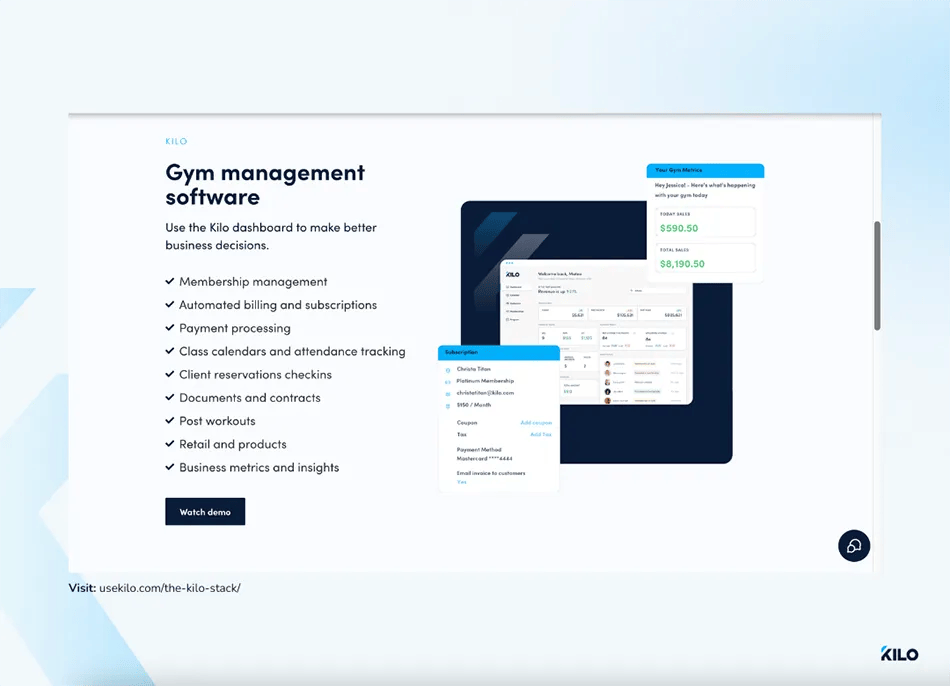Click the Members icon in the sidebar
950x686 pixels.
pos(506,302)
